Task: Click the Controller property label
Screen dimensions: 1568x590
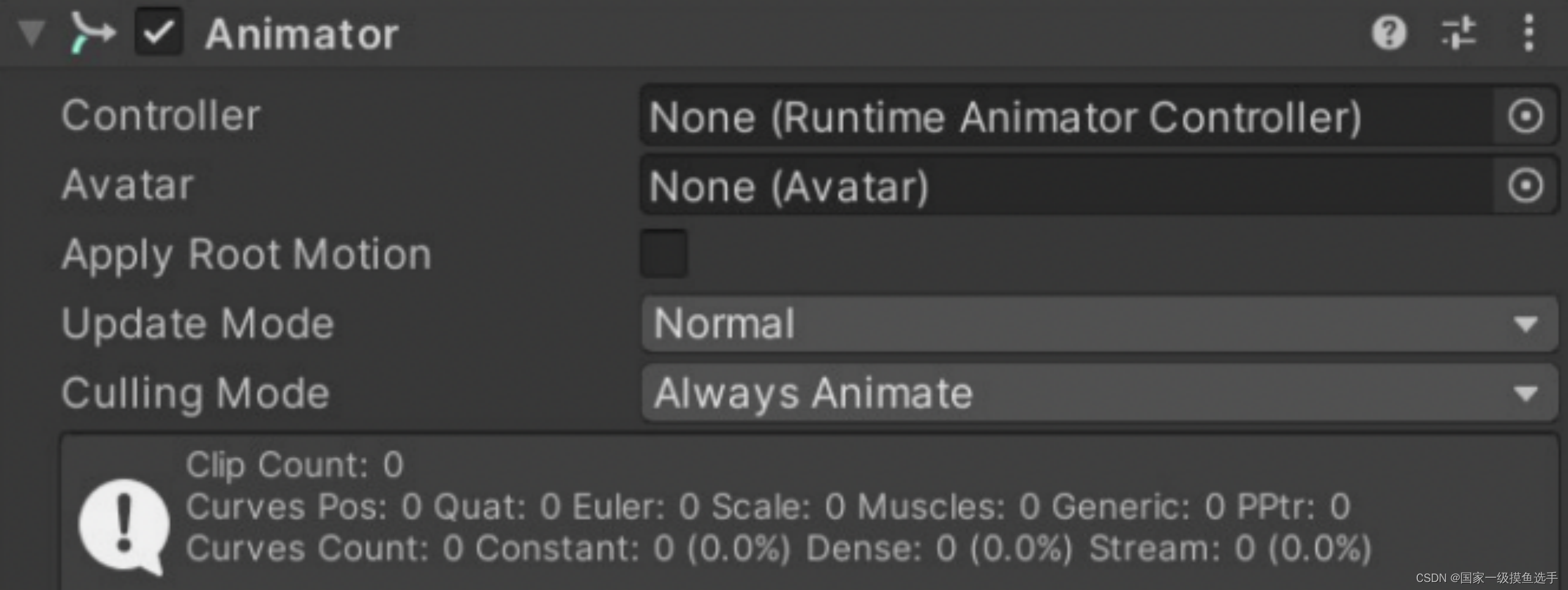Action: (x=161, y=115)
